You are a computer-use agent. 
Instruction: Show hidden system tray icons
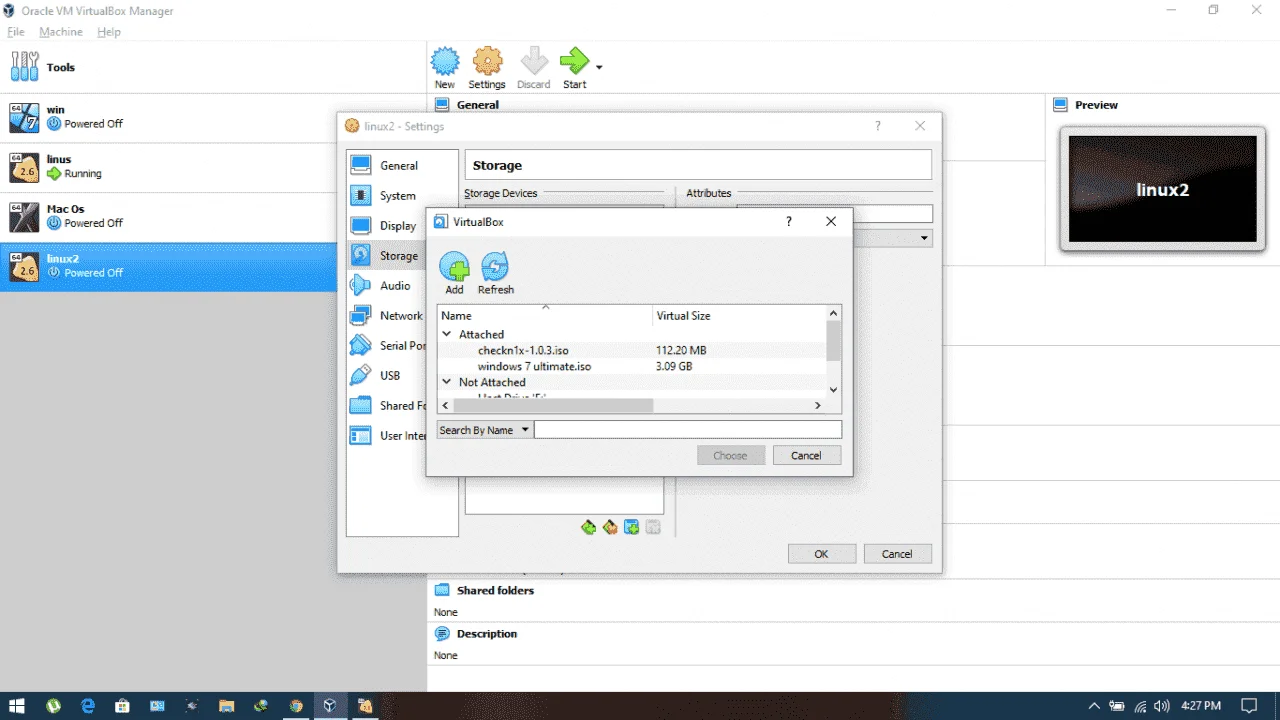coord(1094,706)
